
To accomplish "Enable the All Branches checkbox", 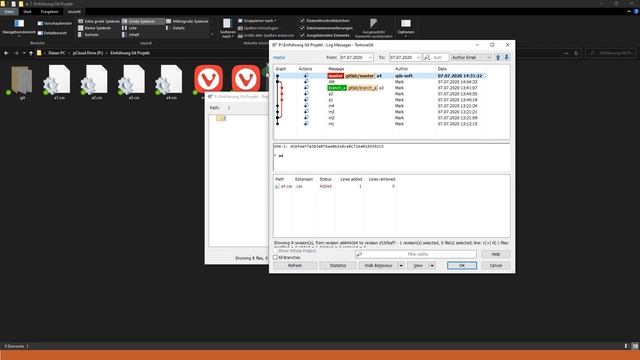I will coord(276,258).
